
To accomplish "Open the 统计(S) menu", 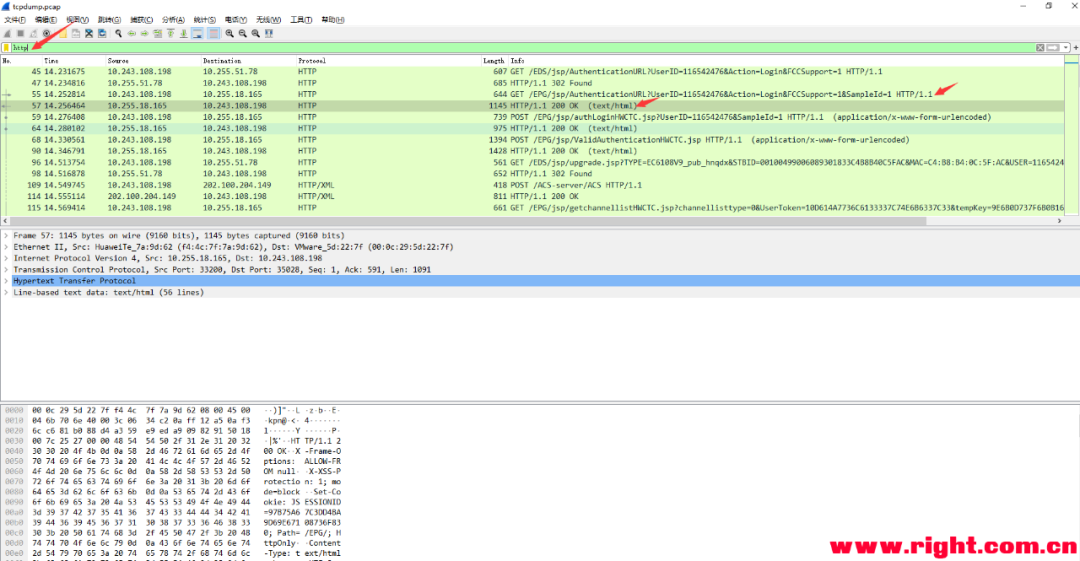I will point(205,20).
